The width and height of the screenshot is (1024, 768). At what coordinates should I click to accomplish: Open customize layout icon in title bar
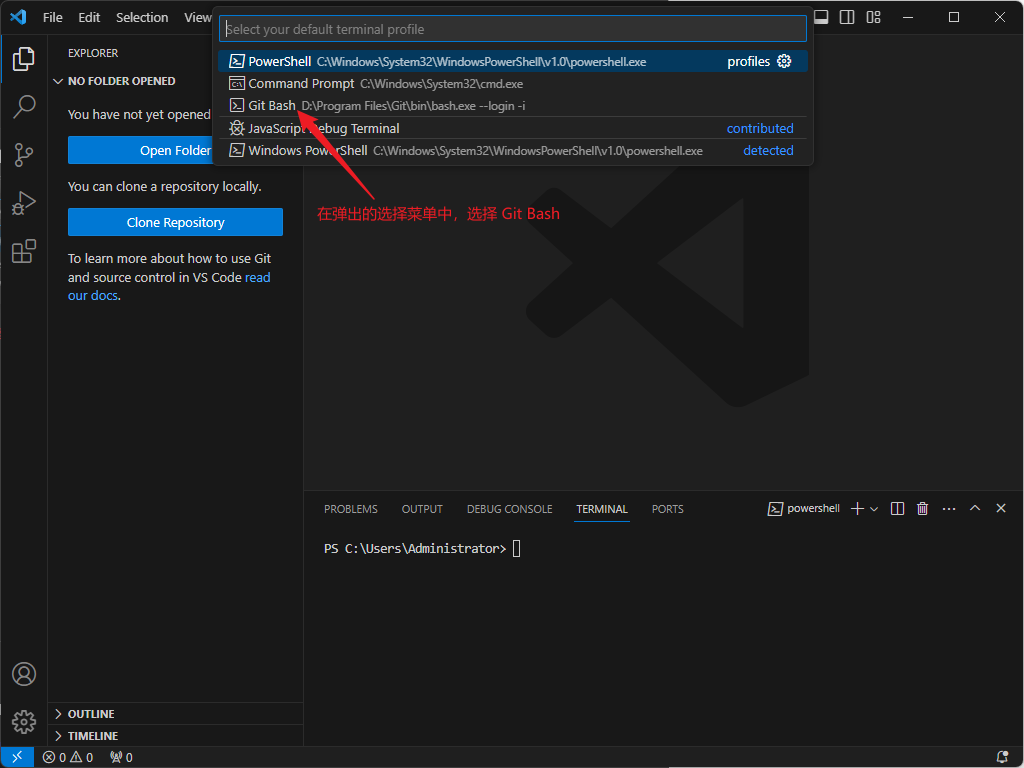[873, 17]
